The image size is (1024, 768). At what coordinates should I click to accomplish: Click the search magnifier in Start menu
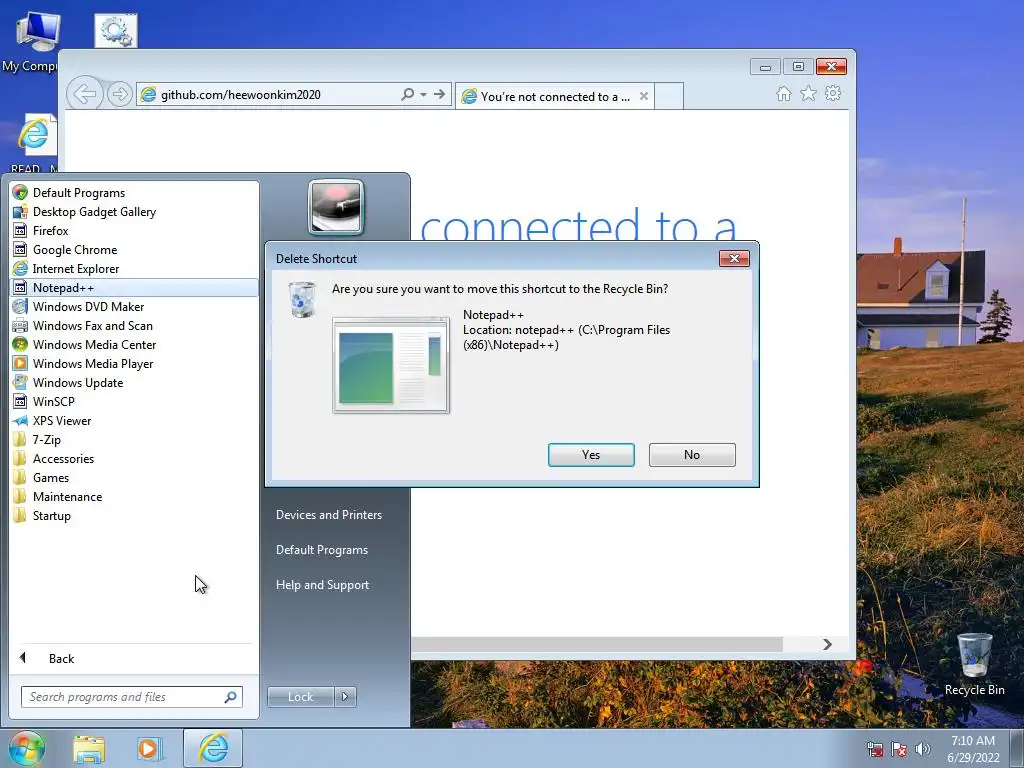tap(230, 697)
